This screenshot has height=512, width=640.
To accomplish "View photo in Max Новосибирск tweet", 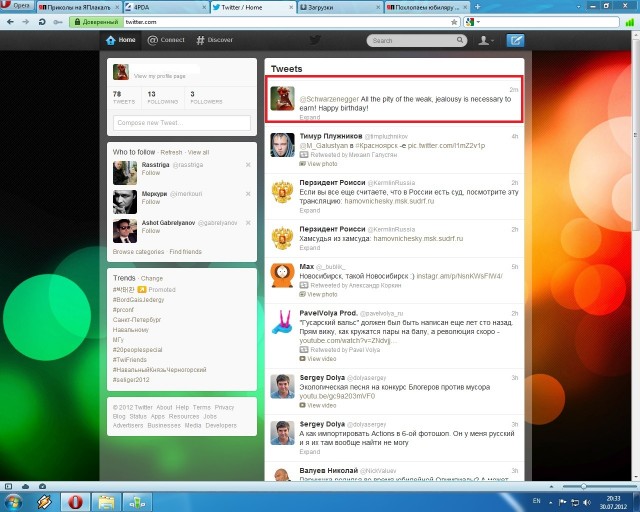I will click(x=318, y=294).
